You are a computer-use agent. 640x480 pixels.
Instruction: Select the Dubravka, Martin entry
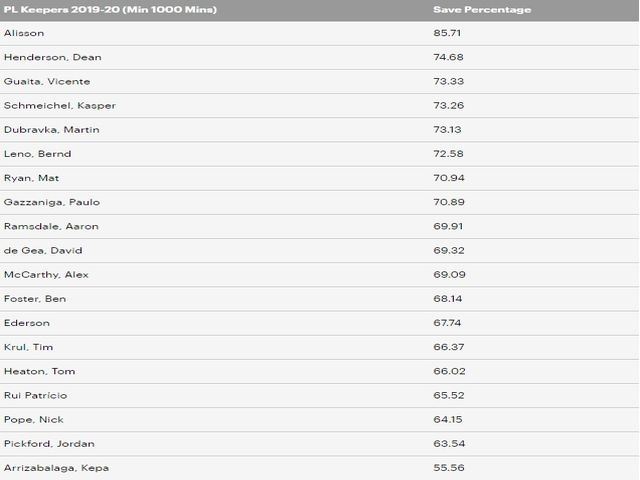[x=51, y=130]
